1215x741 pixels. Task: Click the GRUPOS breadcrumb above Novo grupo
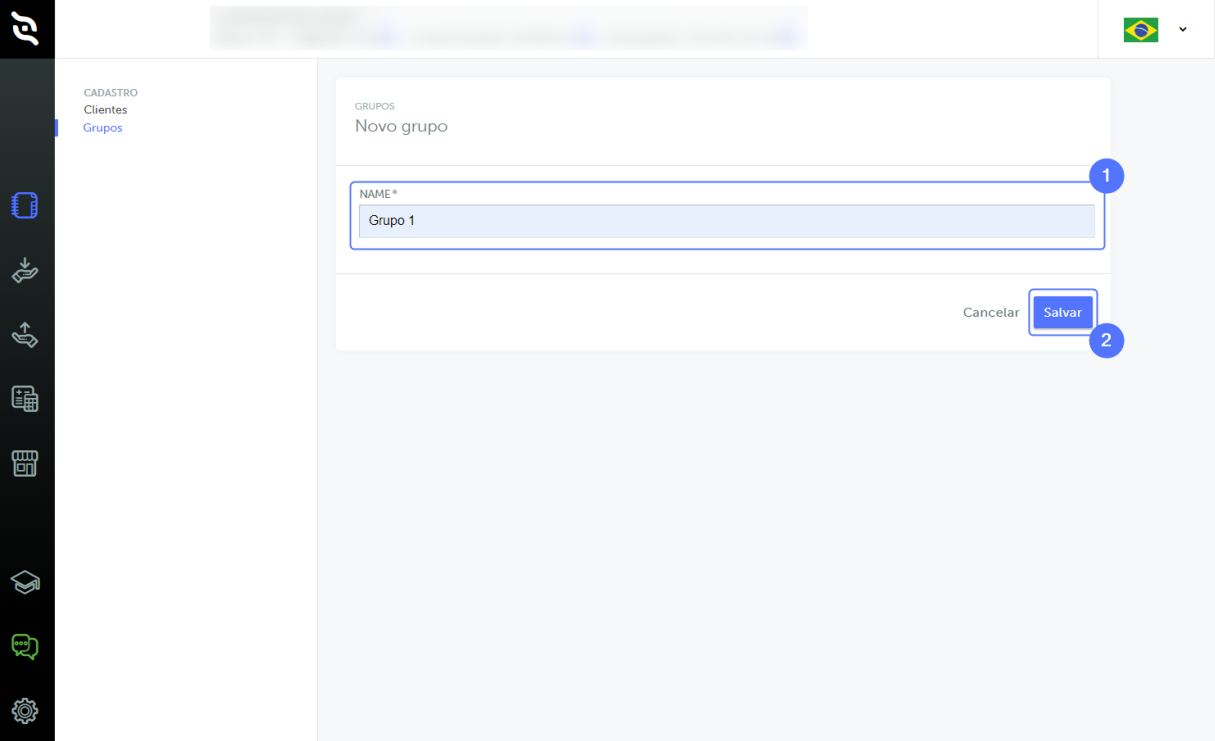tap(375, 106)
